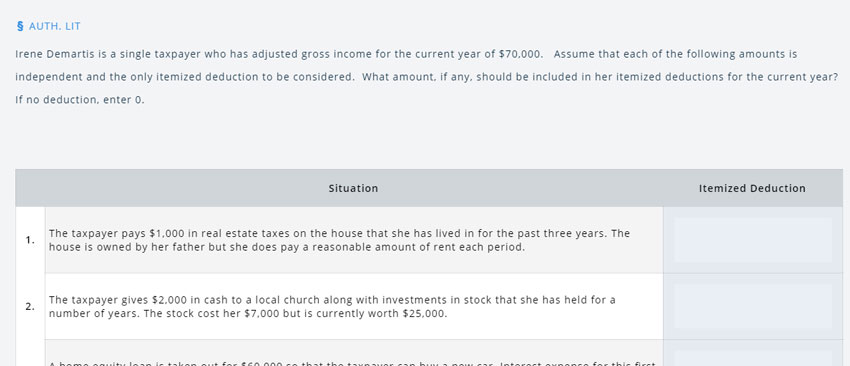Click the Itemized Deduction field for situation 1
Viewport: 850px width, 366px height.
(x=752, y=240)
